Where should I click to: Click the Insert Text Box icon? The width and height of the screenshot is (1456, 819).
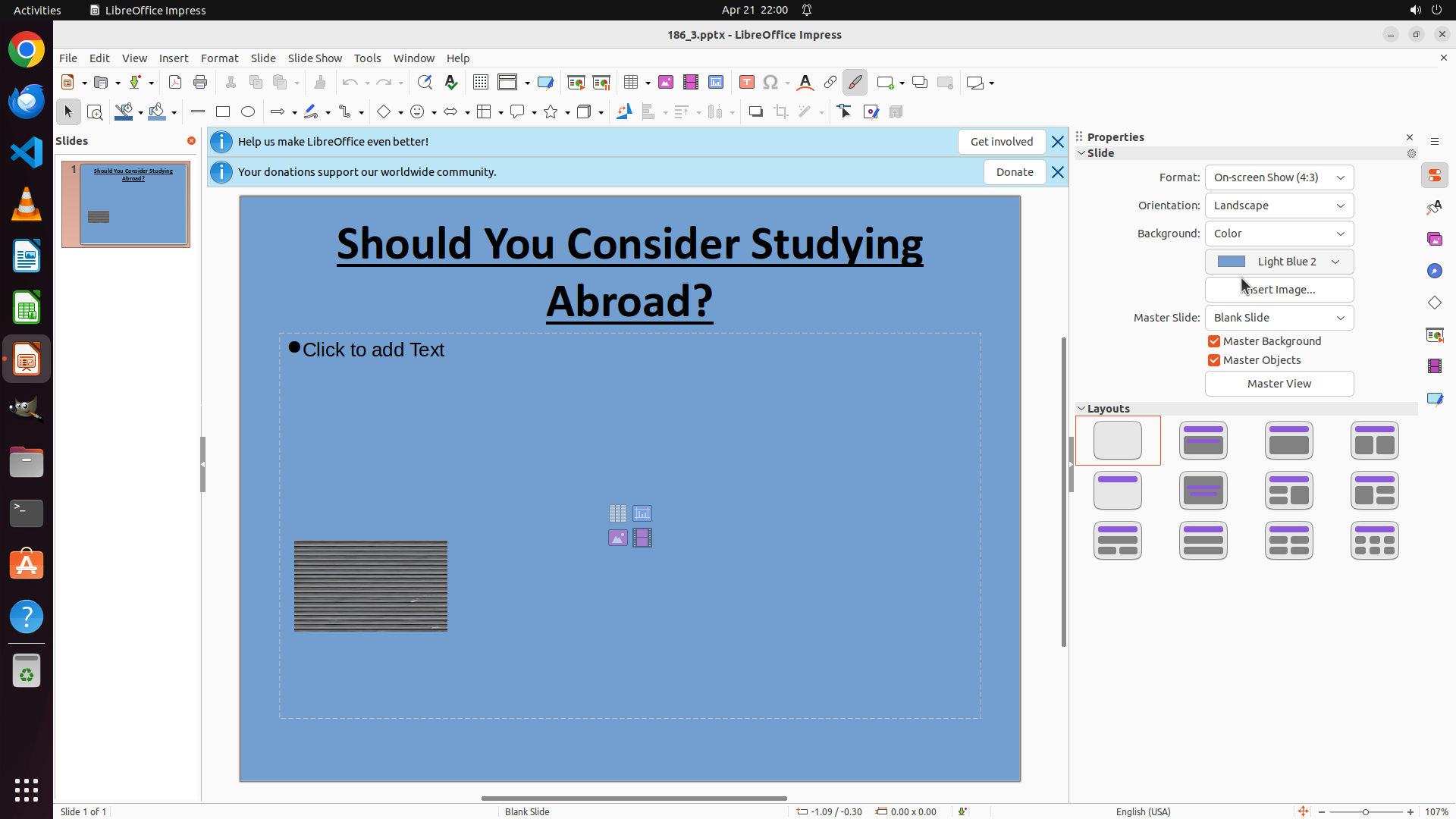click(746, 83)
